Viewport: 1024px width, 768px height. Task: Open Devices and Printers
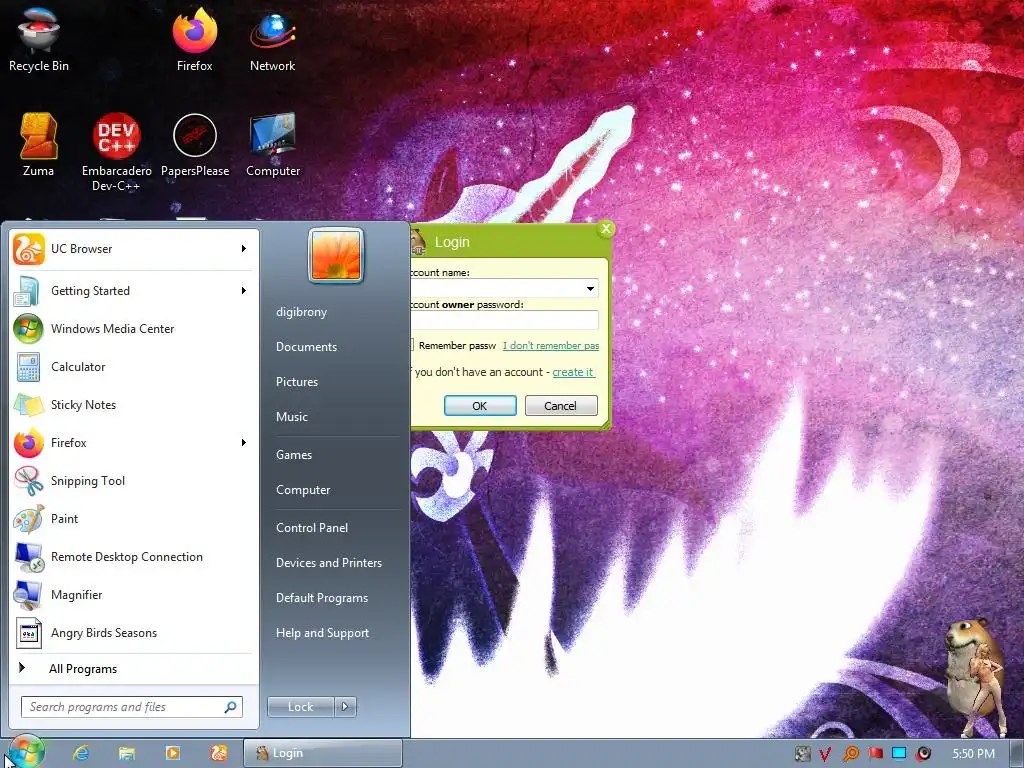coord(328,563)
